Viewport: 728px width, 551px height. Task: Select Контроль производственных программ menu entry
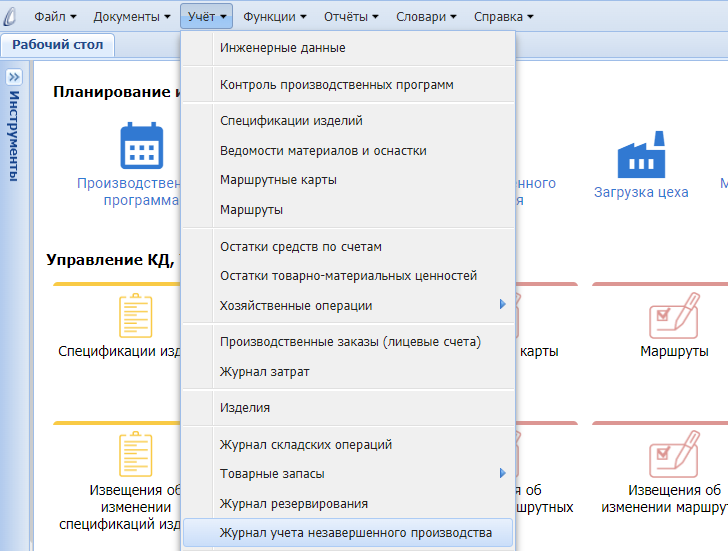pyautogui.click(x=337, y=85)
